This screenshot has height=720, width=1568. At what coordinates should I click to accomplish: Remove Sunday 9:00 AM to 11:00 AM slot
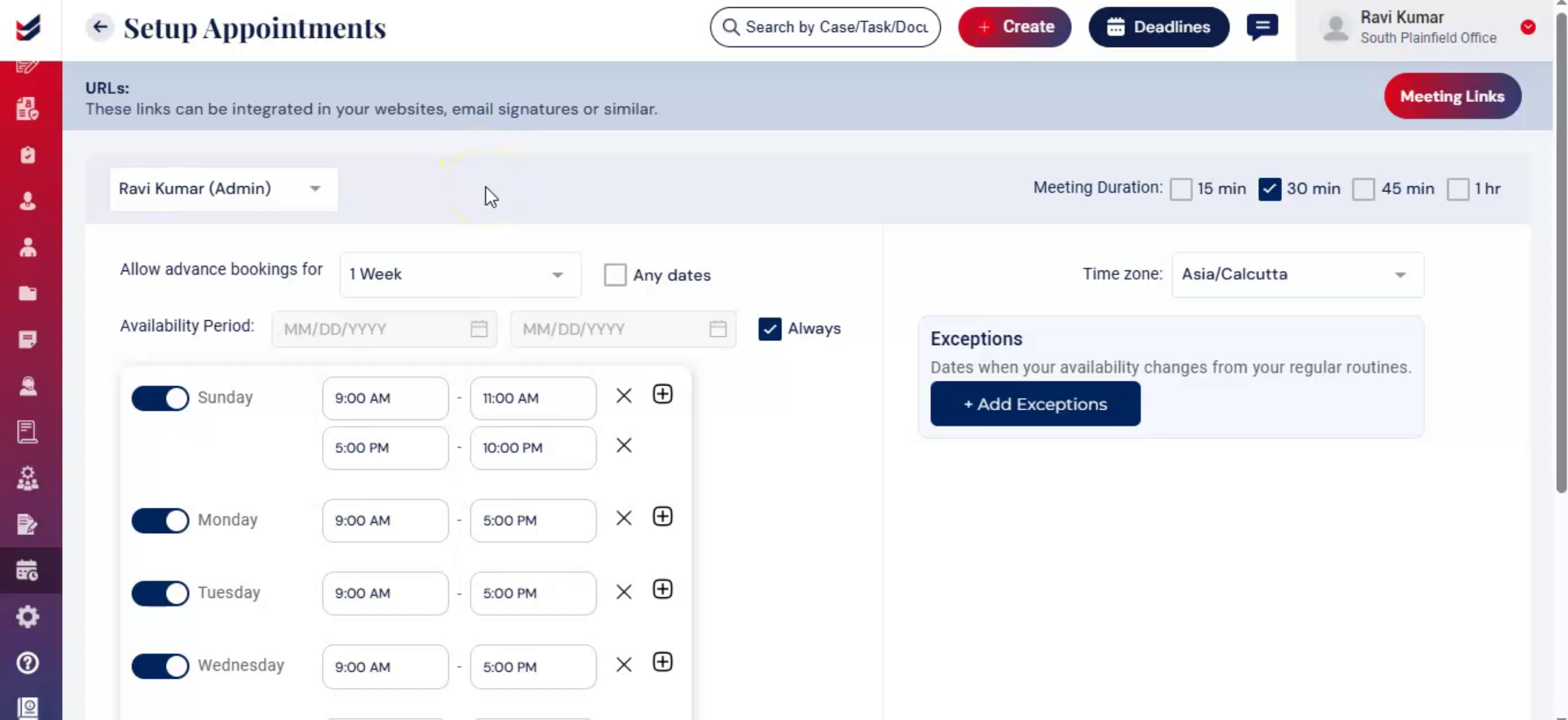coord(624,396)
